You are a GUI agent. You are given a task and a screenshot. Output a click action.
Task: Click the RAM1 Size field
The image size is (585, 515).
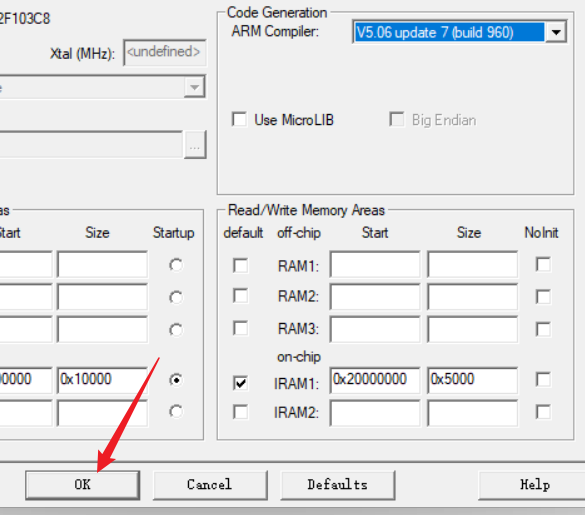(x=472, y=265)
